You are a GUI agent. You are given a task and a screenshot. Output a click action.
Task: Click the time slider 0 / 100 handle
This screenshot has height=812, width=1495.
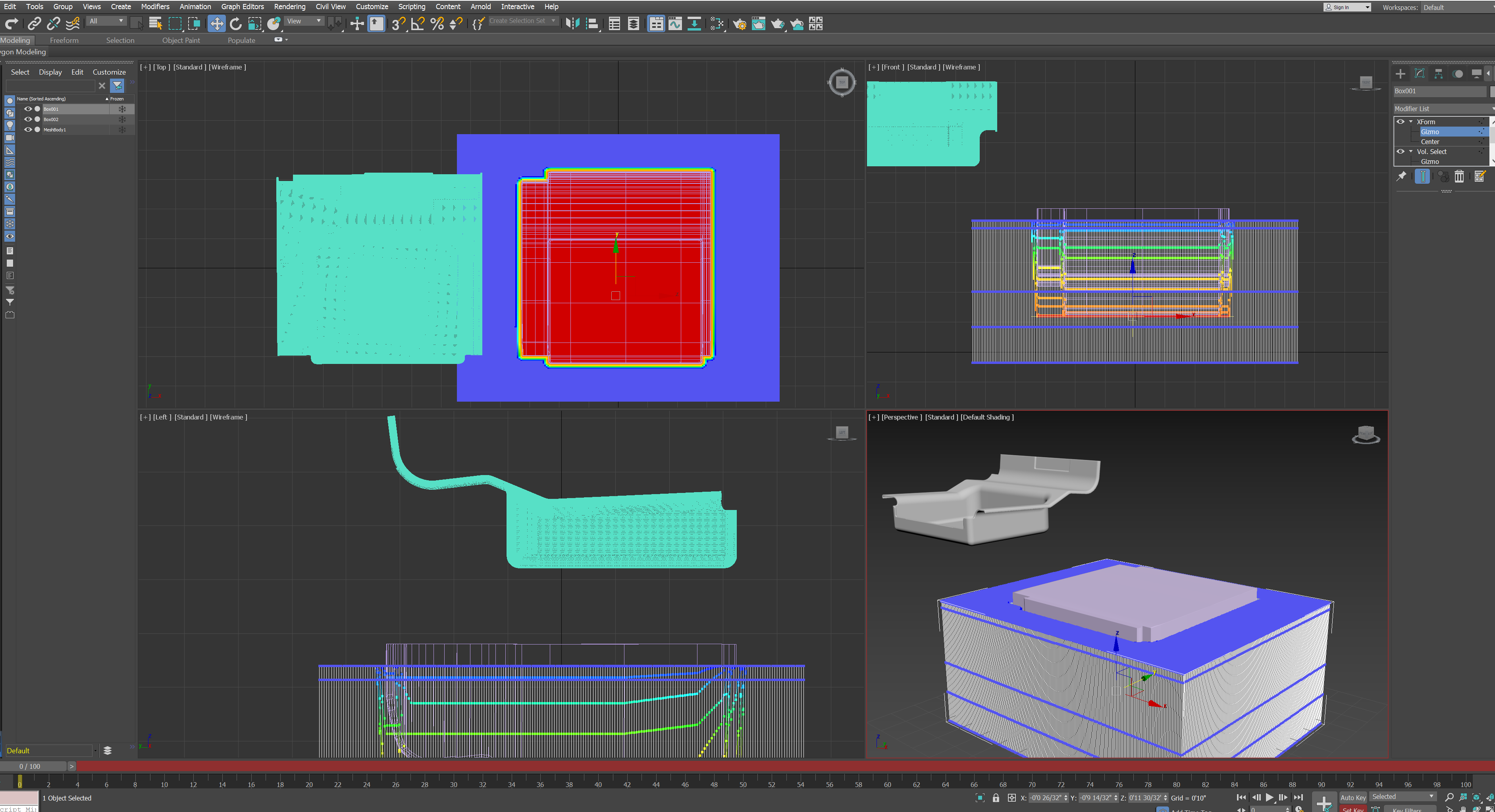pos(34,766)
